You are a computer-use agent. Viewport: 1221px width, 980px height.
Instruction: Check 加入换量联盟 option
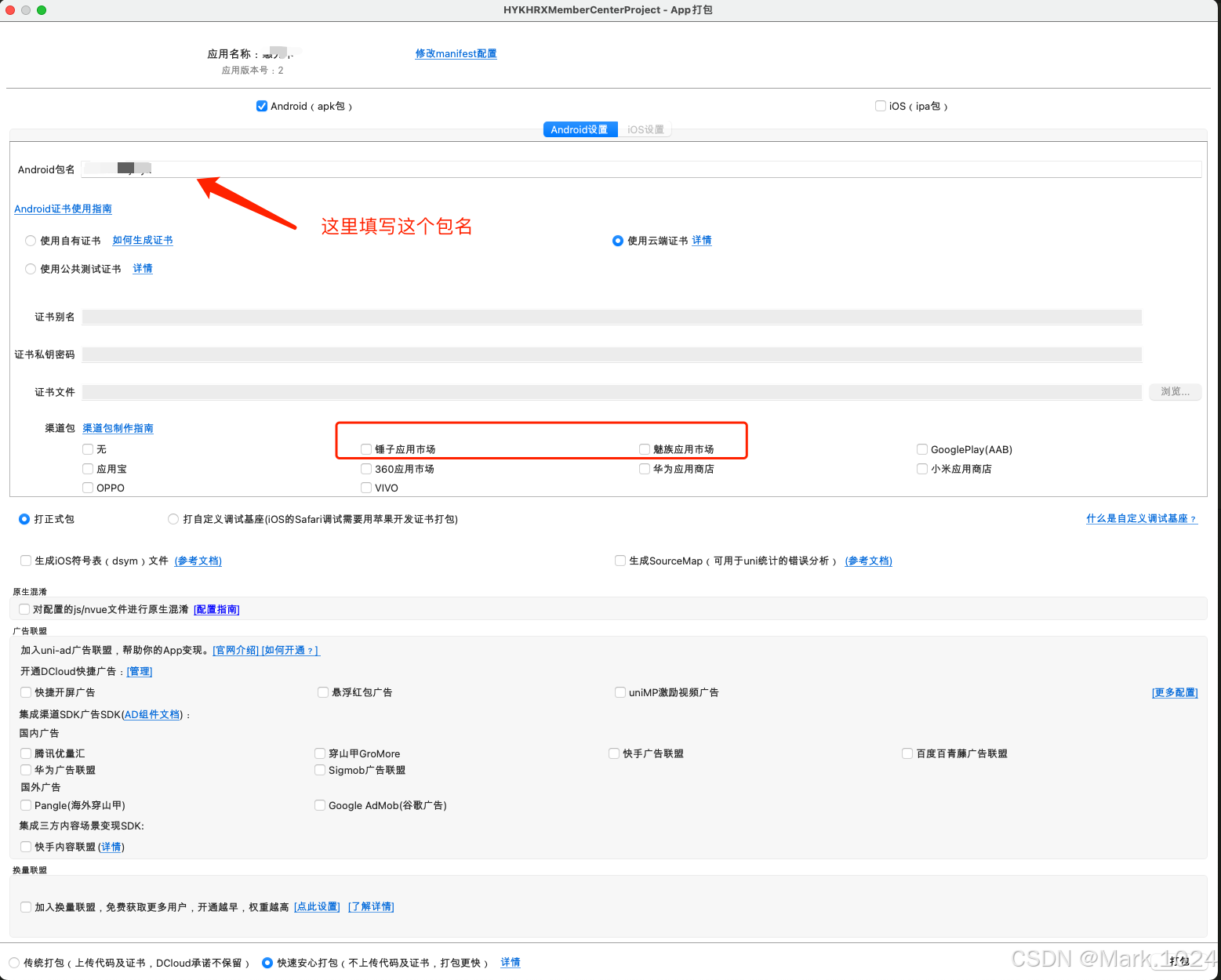pyautogui.click(x=26, y=906)
